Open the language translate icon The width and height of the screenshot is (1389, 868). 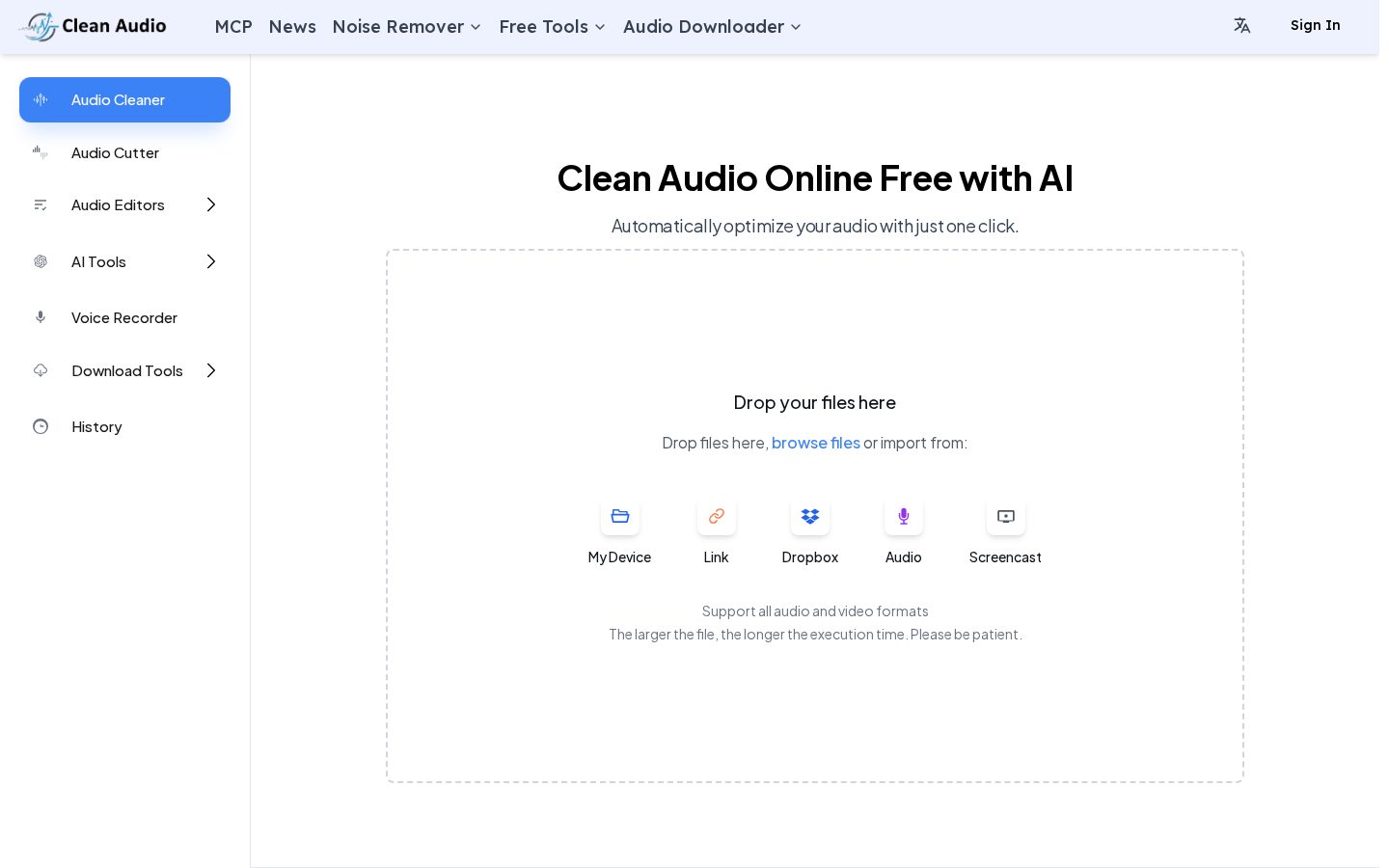tap(1241, 26)
